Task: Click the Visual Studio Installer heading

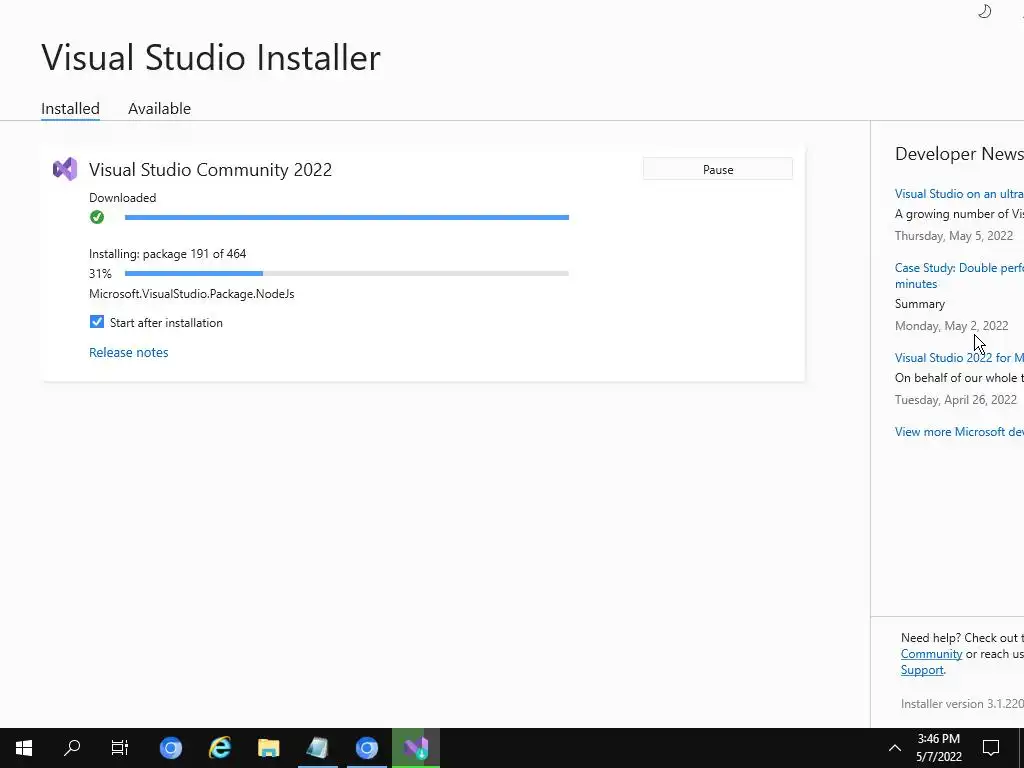Action: [211, 57]
